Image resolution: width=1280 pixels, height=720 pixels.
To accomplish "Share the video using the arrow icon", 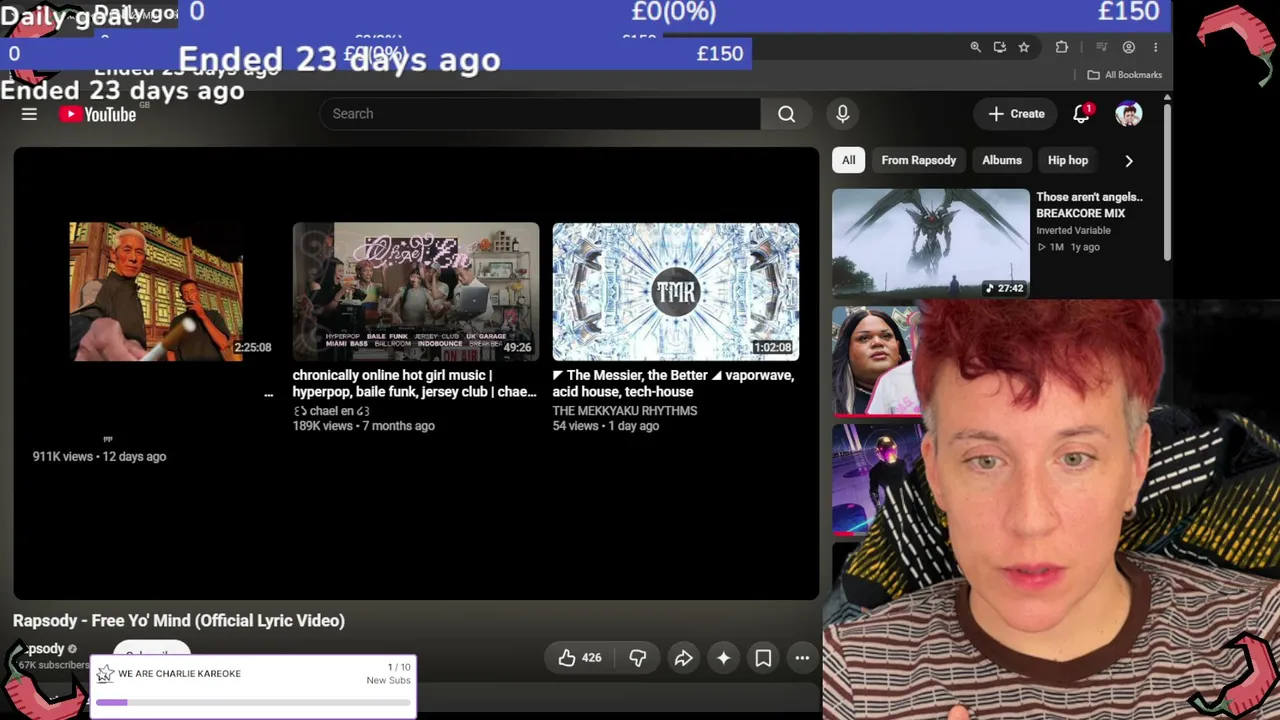I will pos(683,658).
